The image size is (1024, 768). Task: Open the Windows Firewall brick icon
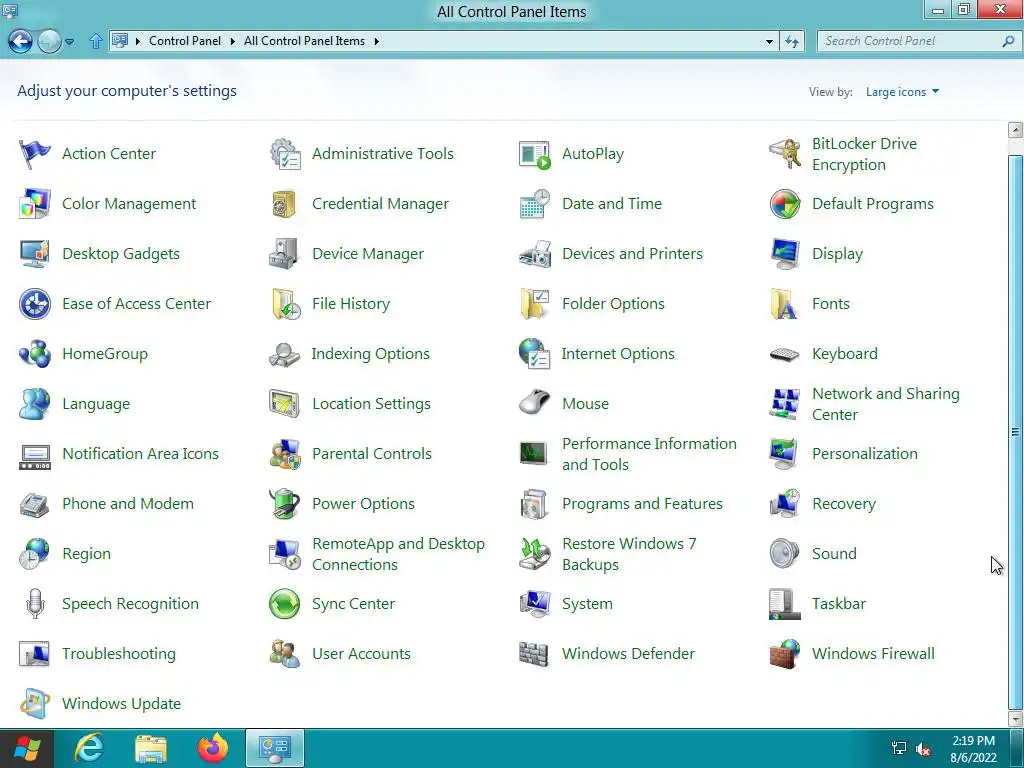coord(784,654)
